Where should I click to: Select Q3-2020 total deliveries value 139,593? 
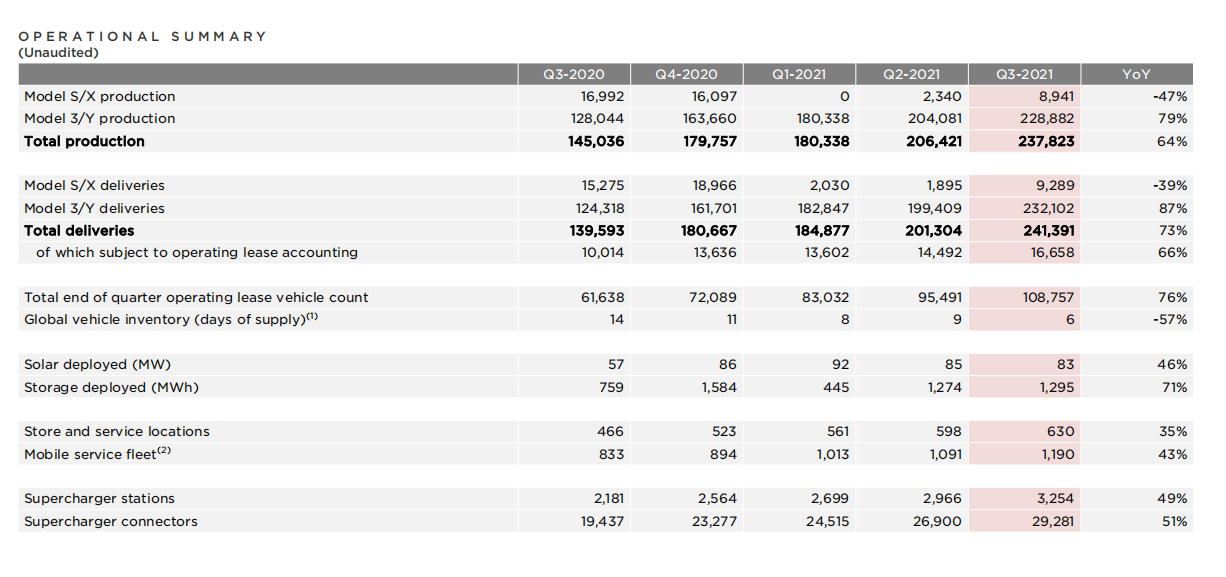(x=595, y=230)
